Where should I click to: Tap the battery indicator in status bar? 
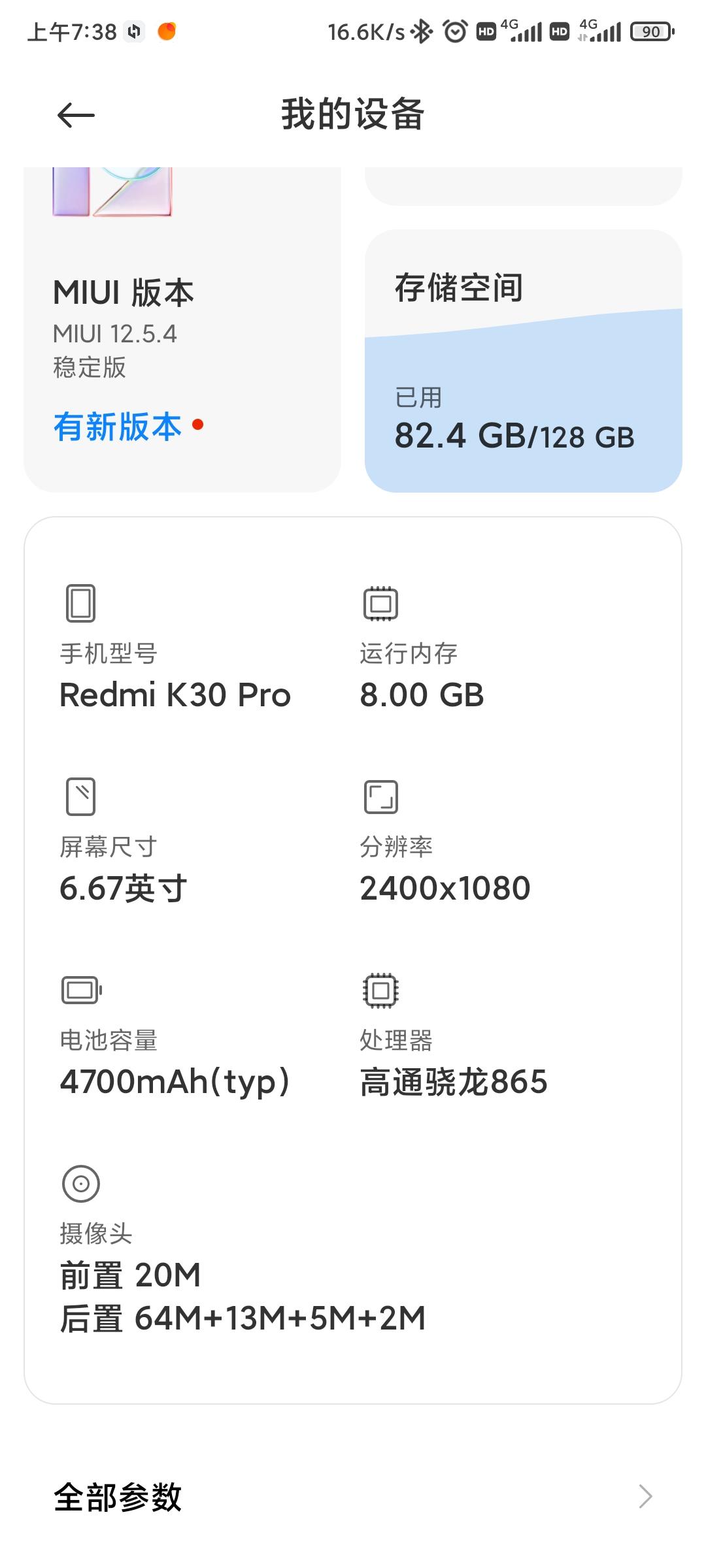click(652, 31)
